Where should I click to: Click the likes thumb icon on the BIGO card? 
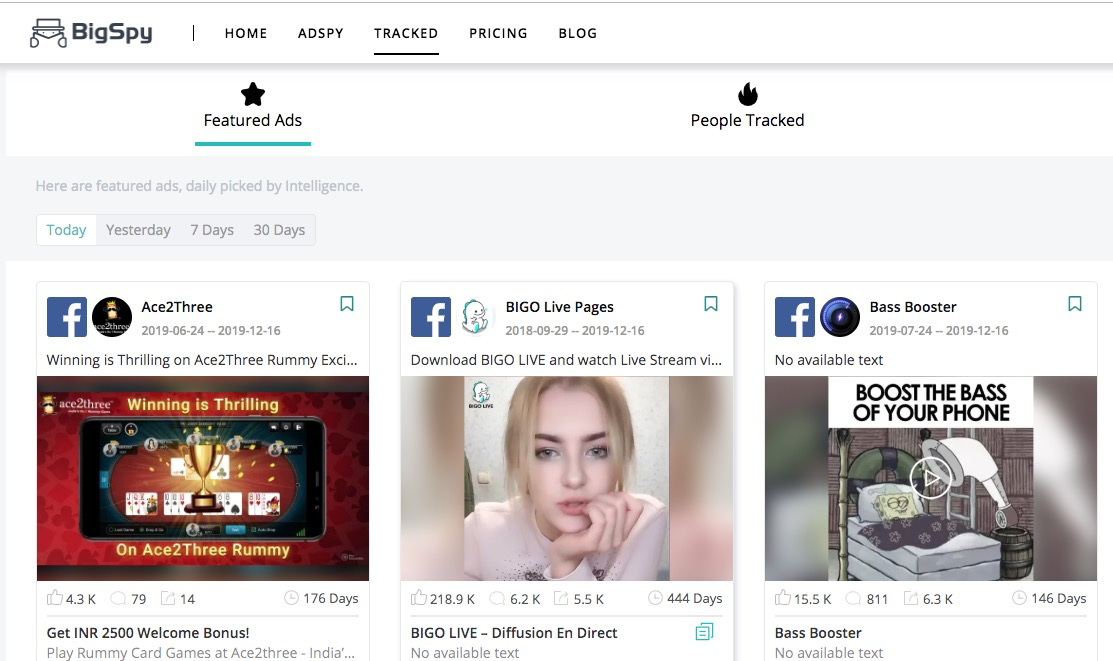pyautogui.click(x=418, y=597)
